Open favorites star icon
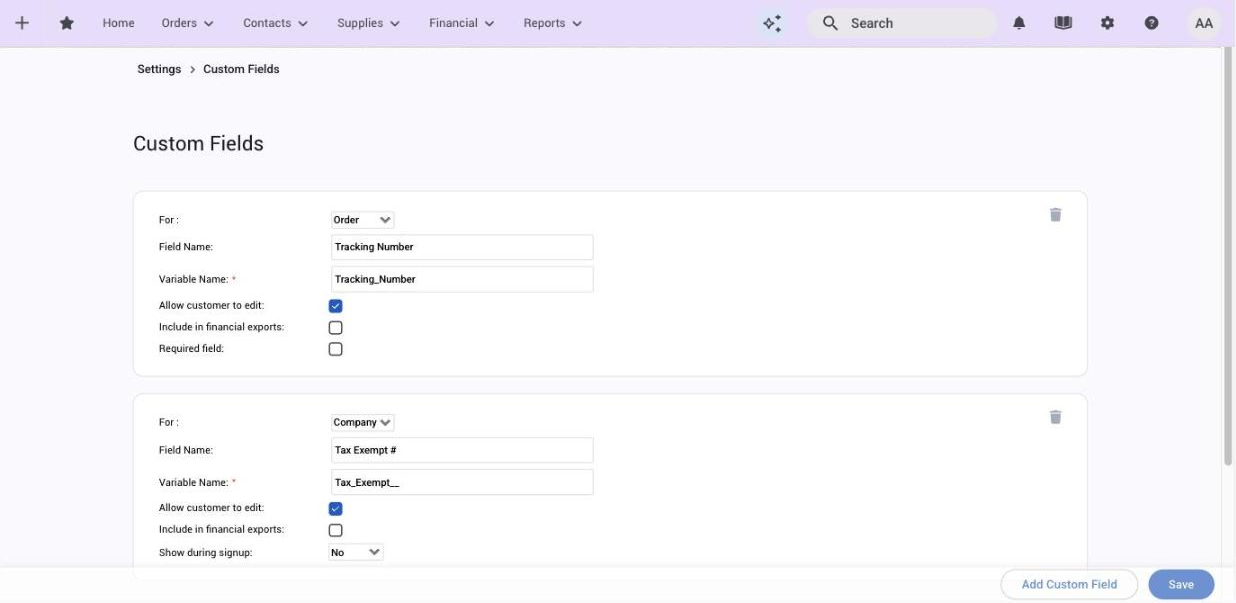1236x603 pixels. point(67,23)
